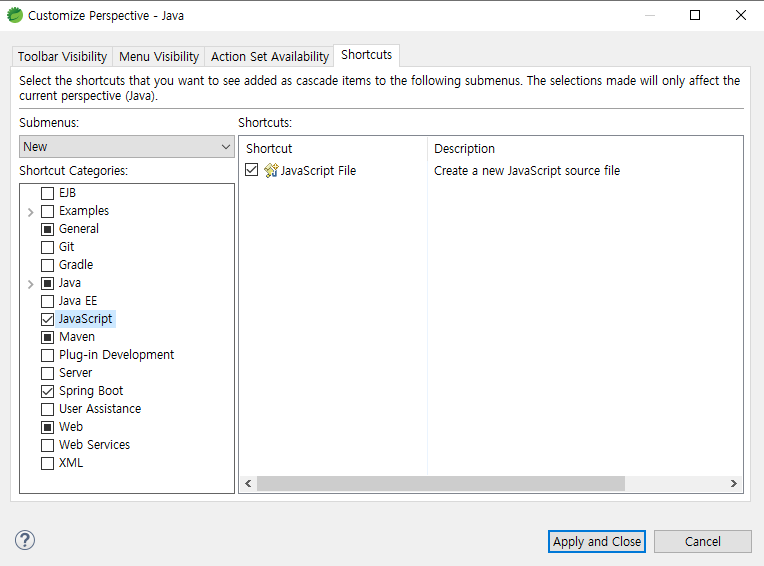Toggle the Java category checkbox
The width and height of the screenshot is (764, 566).
(47, 283)
